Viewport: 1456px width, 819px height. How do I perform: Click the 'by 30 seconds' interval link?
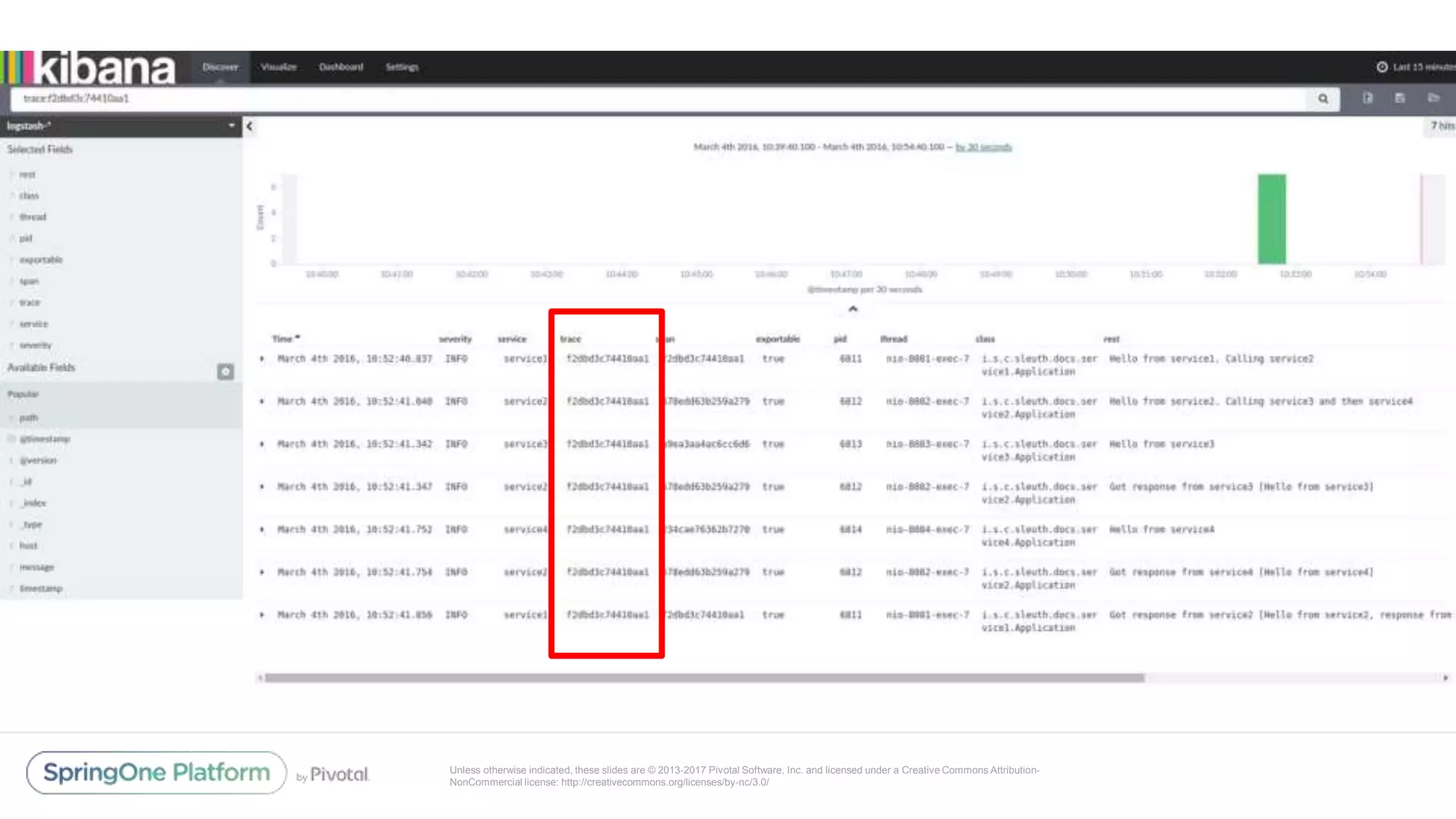pos(983,147)
